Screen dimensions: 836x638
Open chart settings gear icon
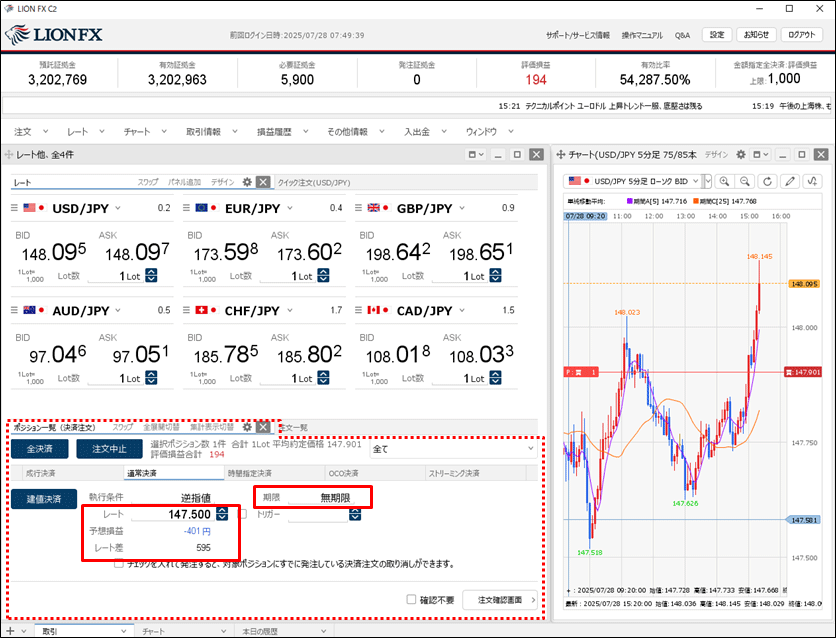coord(741,155)
